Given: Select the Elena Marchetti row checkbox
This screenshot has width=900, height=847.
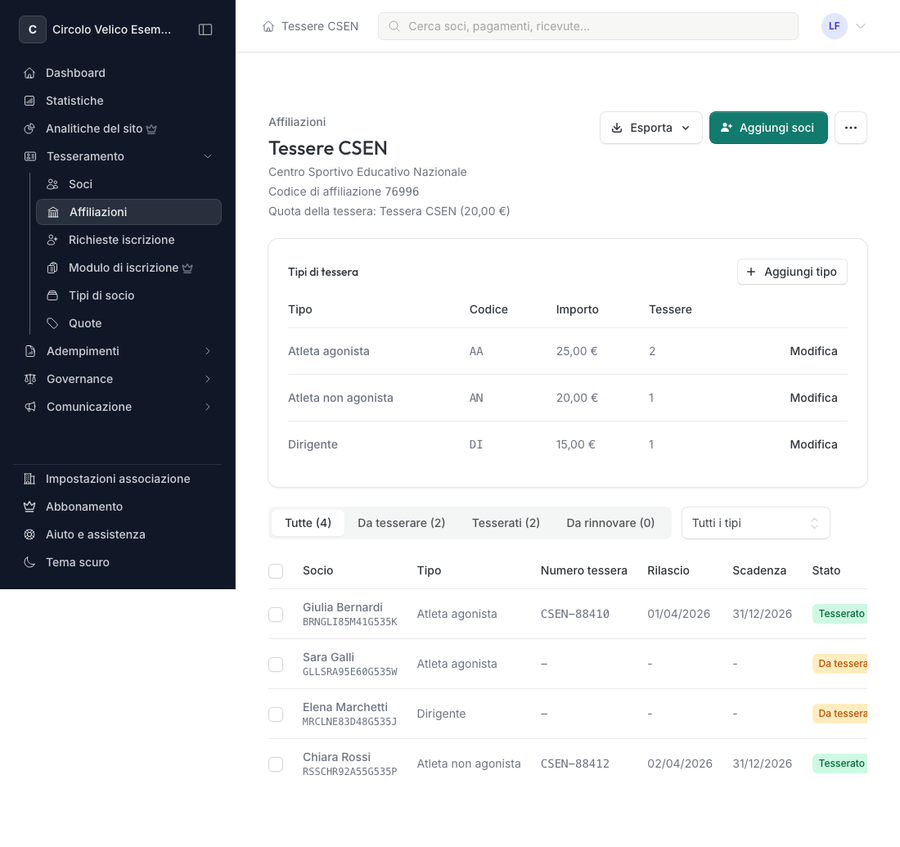Looking at the screenshot, I should coord(276,714).
